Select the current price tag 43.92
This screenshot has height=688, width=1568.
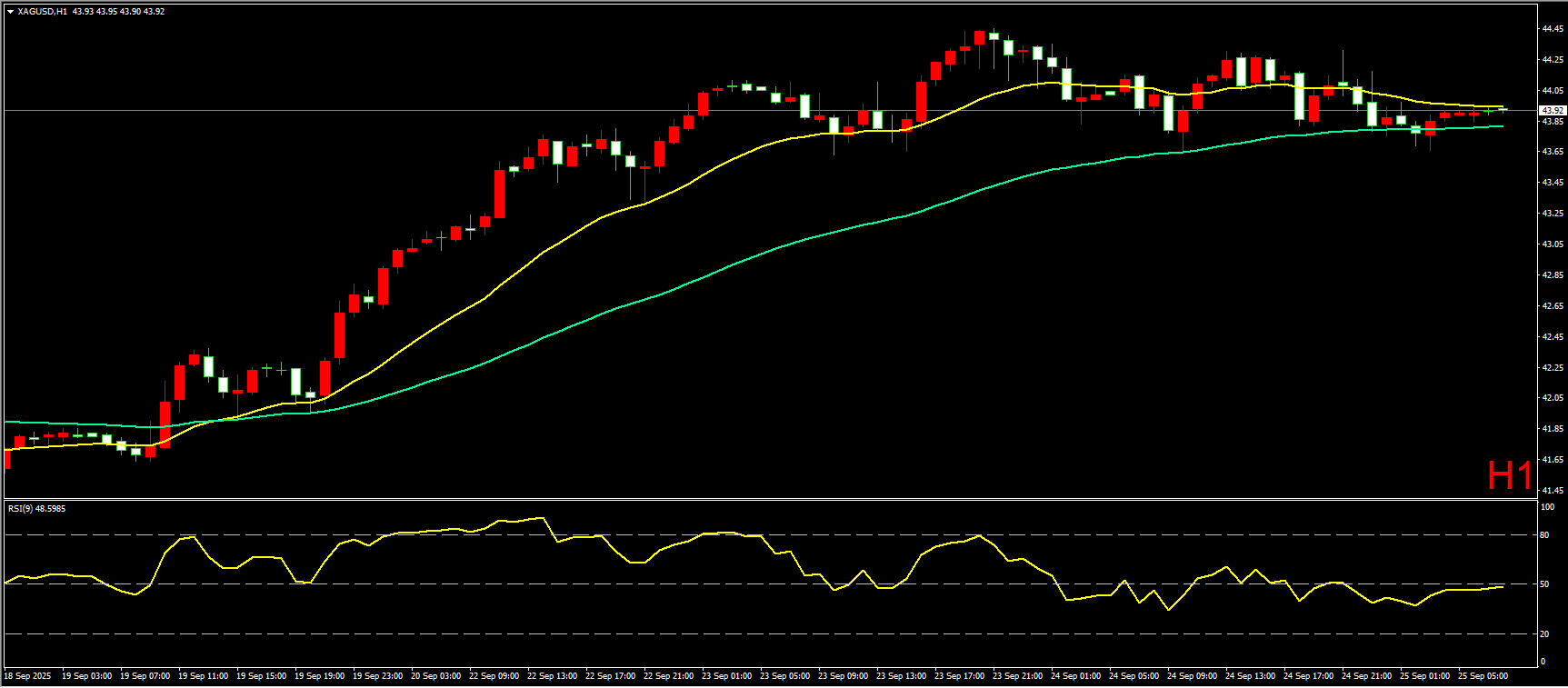click(1553, 110)
